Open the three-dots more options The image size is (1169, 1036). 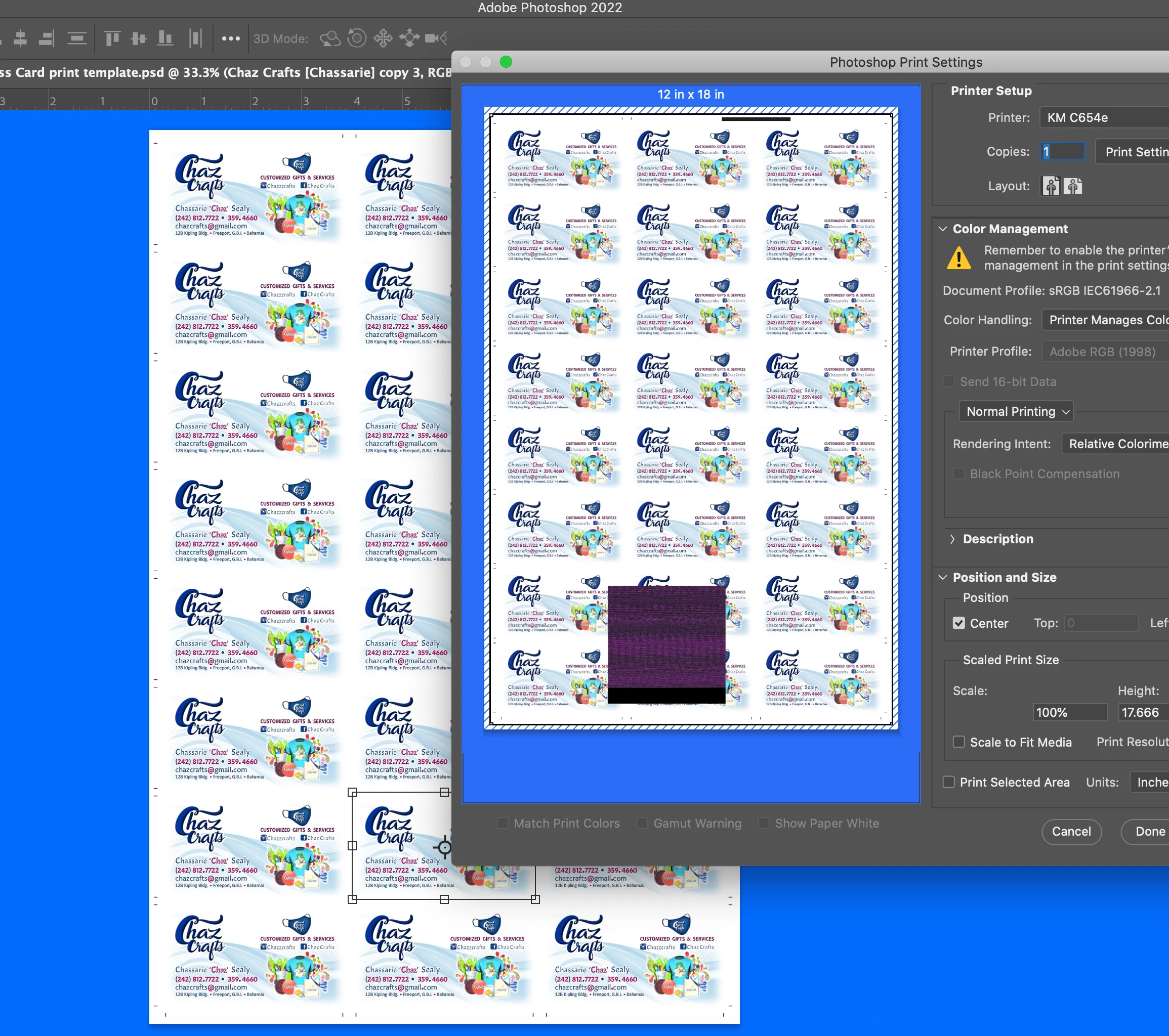click(x=230, y=38)
